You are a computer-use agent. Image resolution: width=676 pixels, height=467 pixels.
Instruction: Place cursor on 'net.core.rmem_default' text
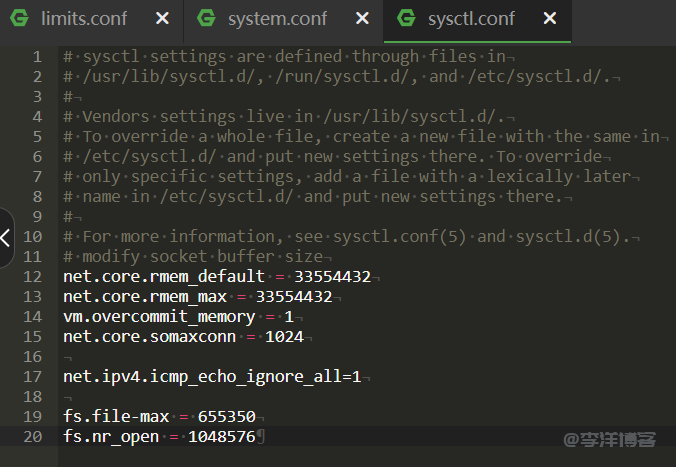164,277
